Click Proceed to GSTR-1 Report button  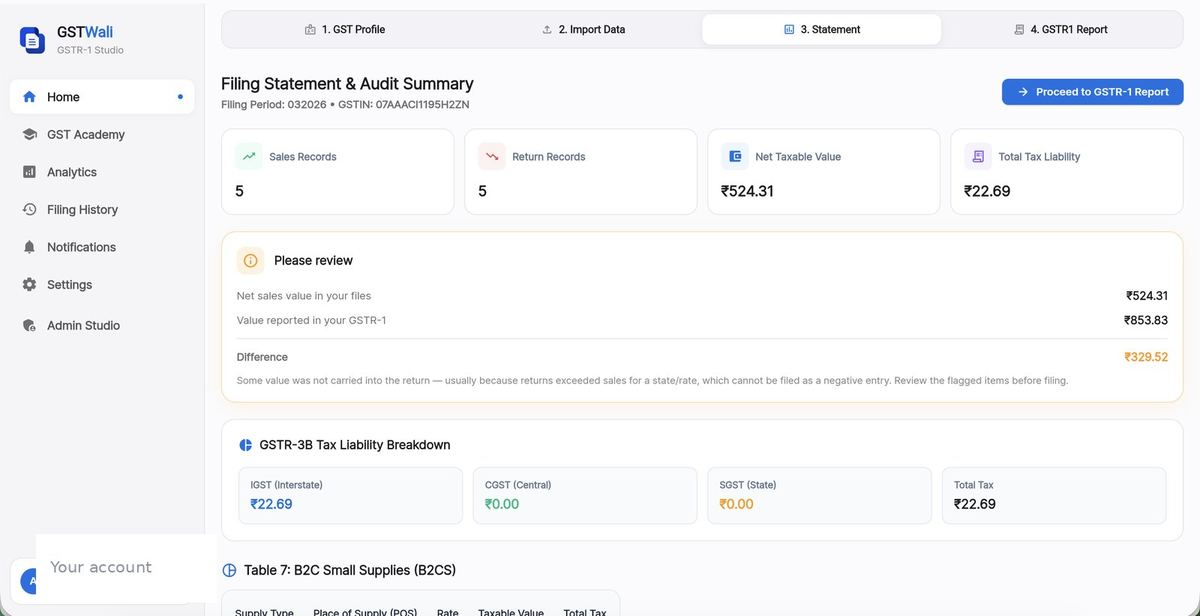coord(1092,92)
